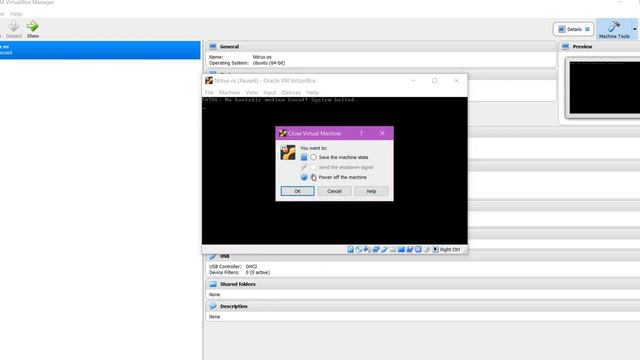
Task: Click the None text under Description
Action: click(214, 317)
